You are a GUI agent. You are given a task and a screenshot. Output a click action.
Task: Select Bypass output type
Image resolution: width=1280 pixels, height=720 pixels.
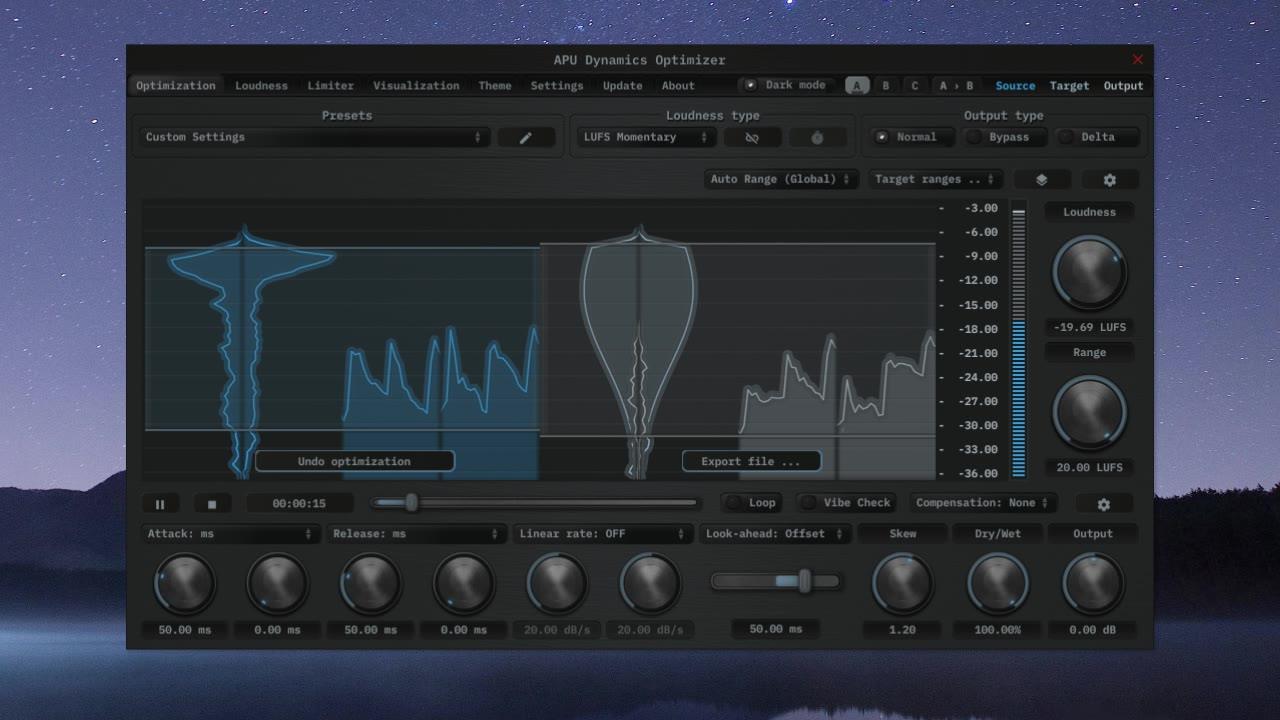pyautogui.click(x=1003, y=138)
